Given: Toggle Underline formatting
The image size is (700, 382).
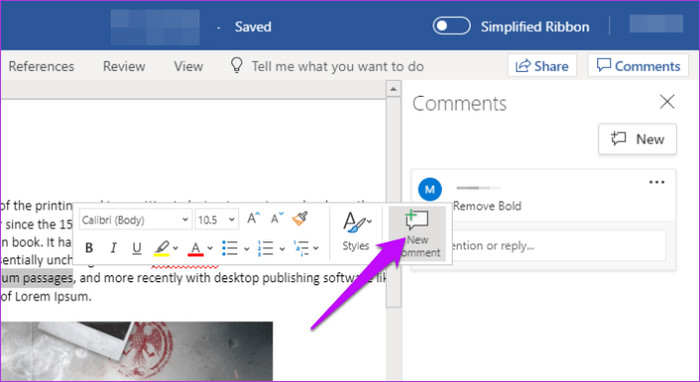Looking at the screenshot, I should pyautogui.click(x=137, y=248).
